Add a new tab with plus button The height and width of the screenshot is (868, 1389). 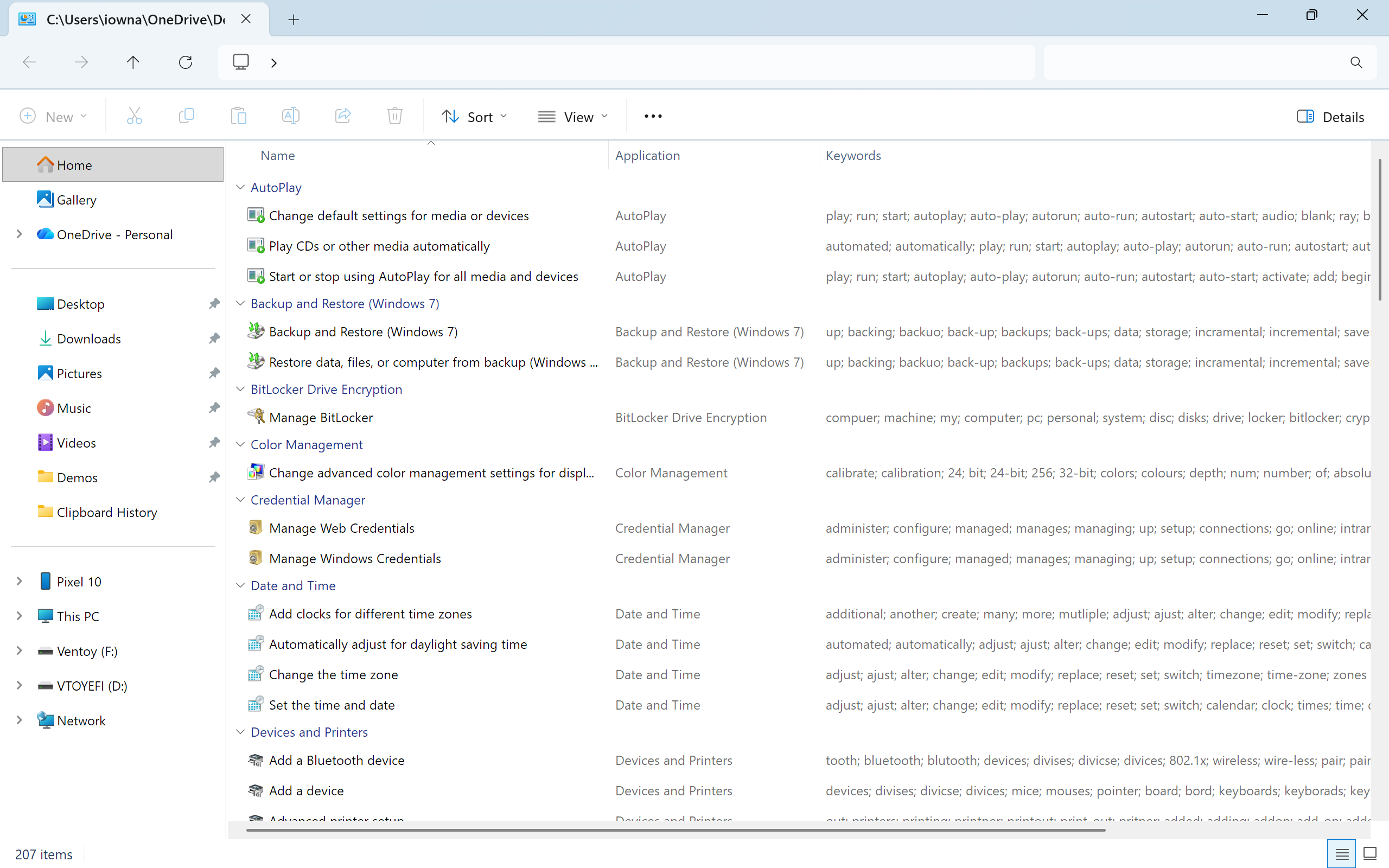click(x=294, y=20)
